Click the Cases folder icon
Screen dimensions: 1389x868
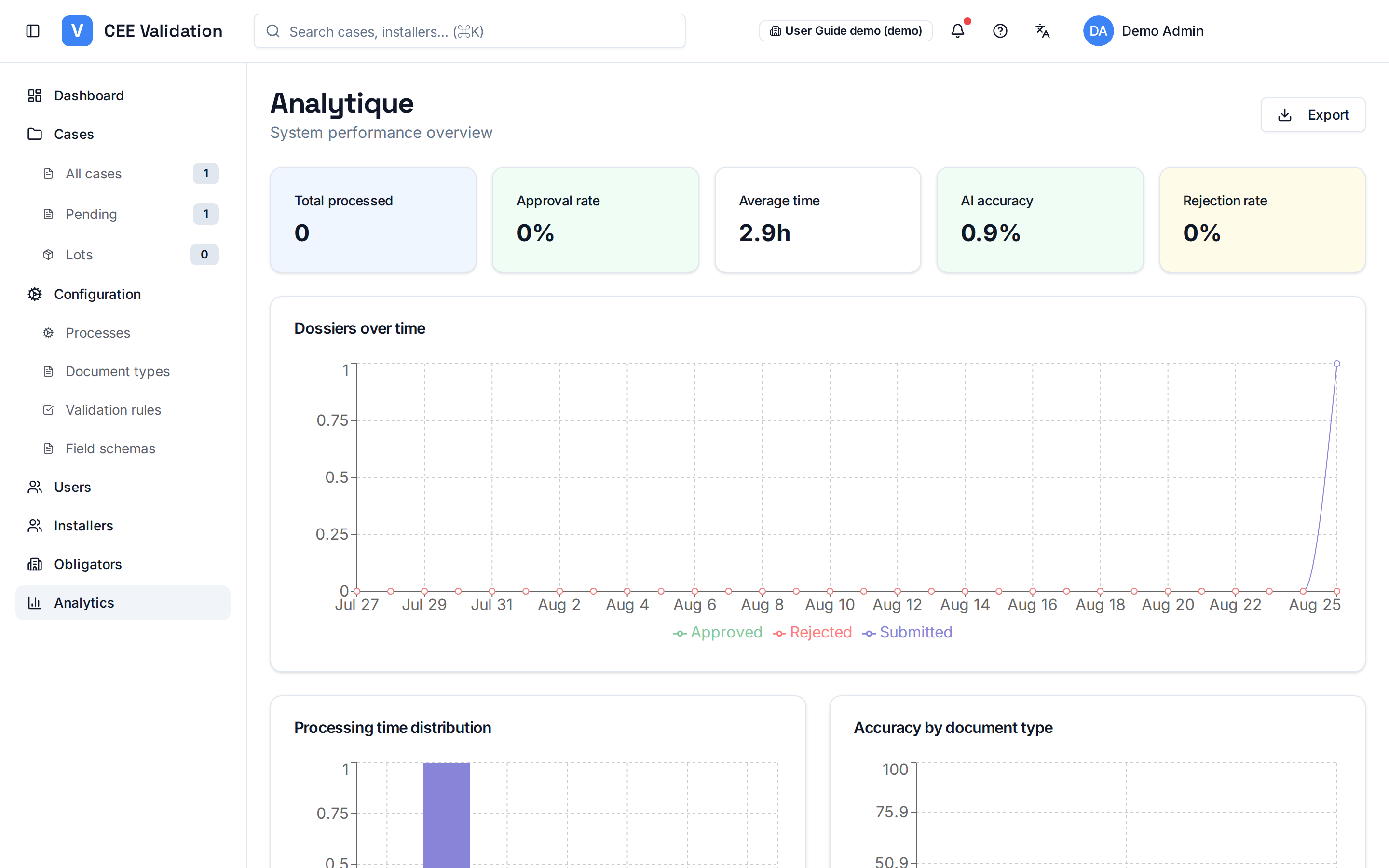pyautogui.click(x=34, y=134)
